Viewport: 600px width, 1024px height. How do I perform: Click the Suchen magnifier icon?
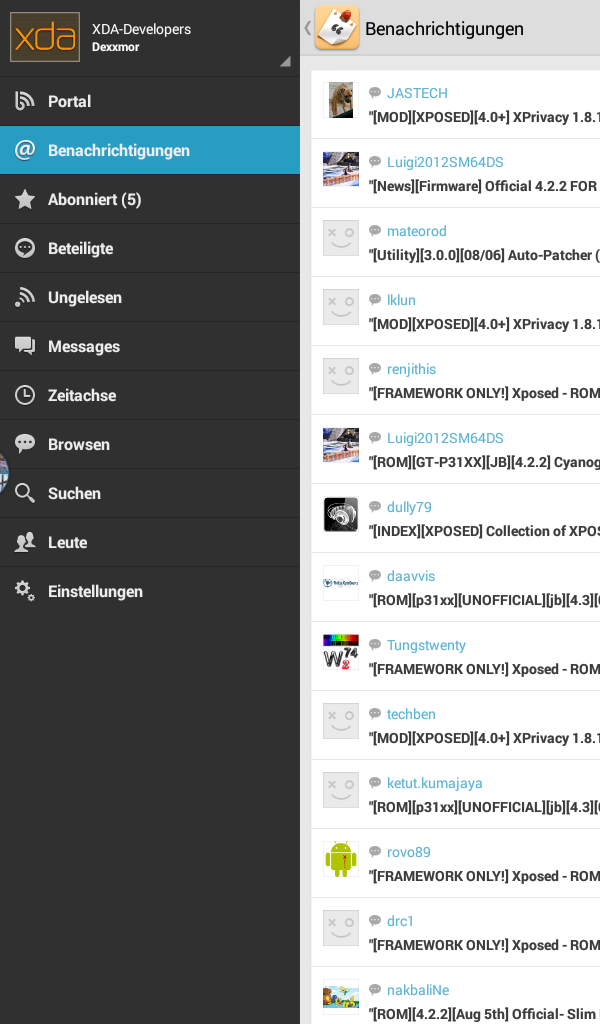tap(25, 493)
